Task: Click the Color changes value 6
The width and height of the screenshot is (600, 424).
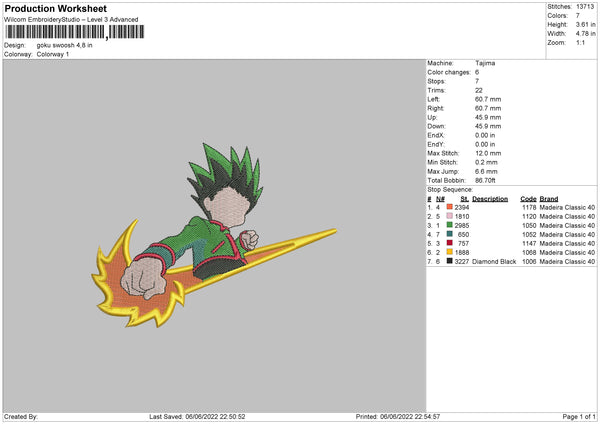Action: [x=477, y=72]
